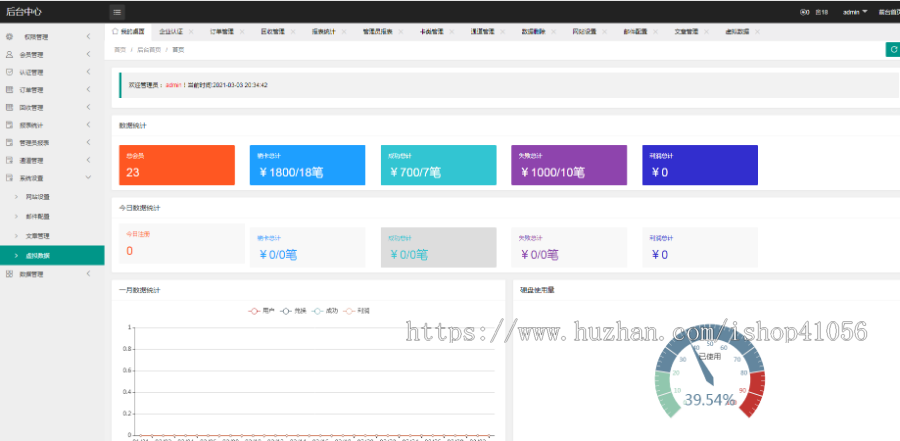This screenshot has width=900, height=441.
Task: Toggle 用户 series in chart legend
Action: 261,311
